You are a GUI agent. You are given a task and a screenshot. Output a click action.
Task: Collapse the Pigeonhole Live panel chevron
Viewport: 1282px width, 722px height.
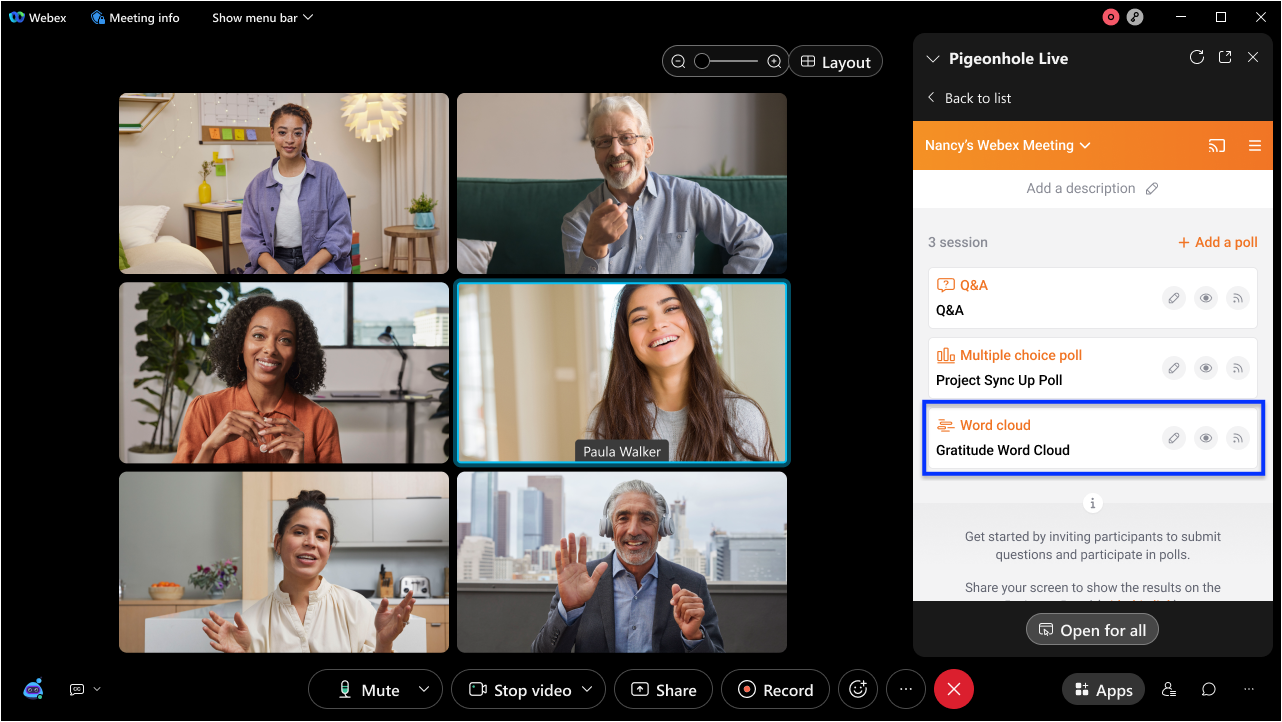[933, 59]
